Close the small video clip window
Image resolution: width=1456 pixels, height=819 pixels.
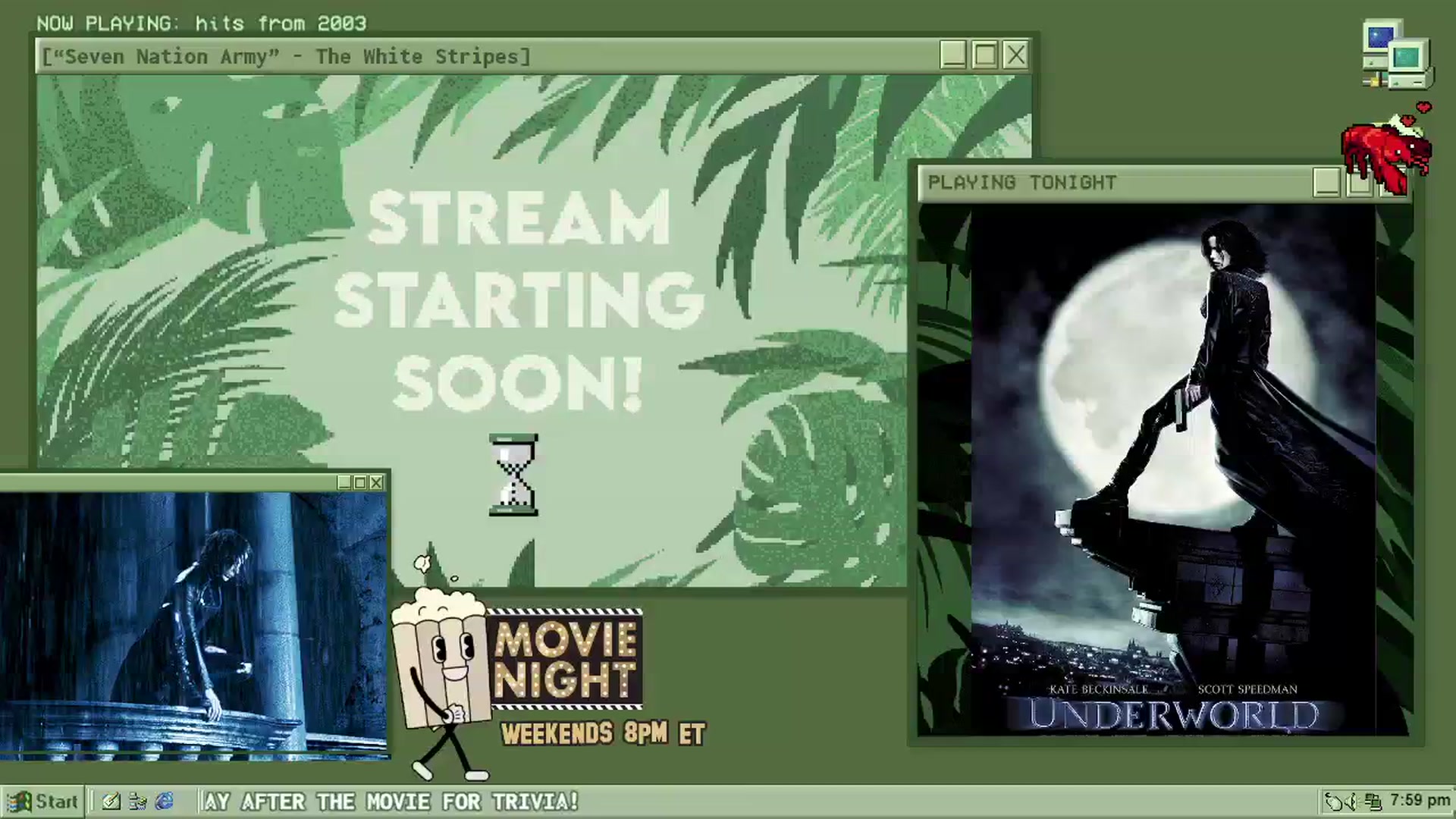coord(376,482)
